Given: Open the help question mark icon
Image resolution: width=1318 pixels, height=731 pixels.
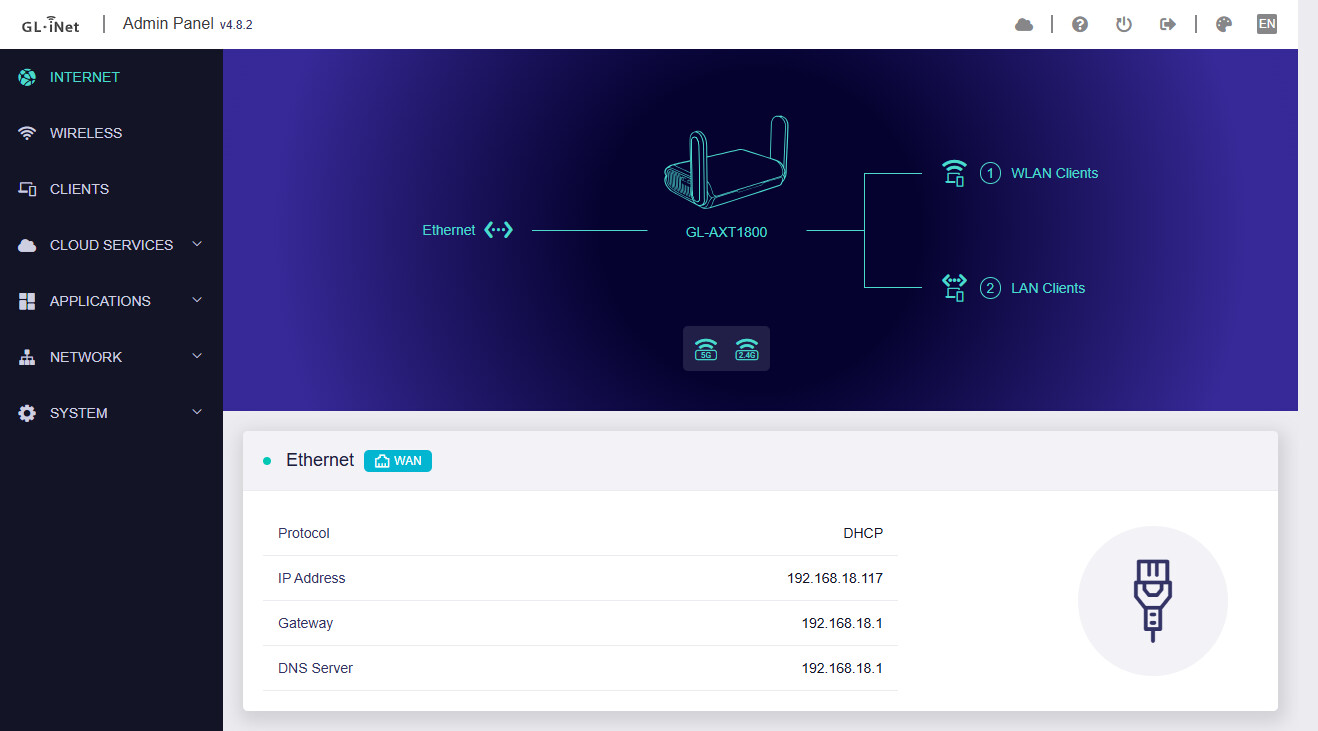Looking at the screenshot, I should pyautogui.click(x=1079, y=24).
